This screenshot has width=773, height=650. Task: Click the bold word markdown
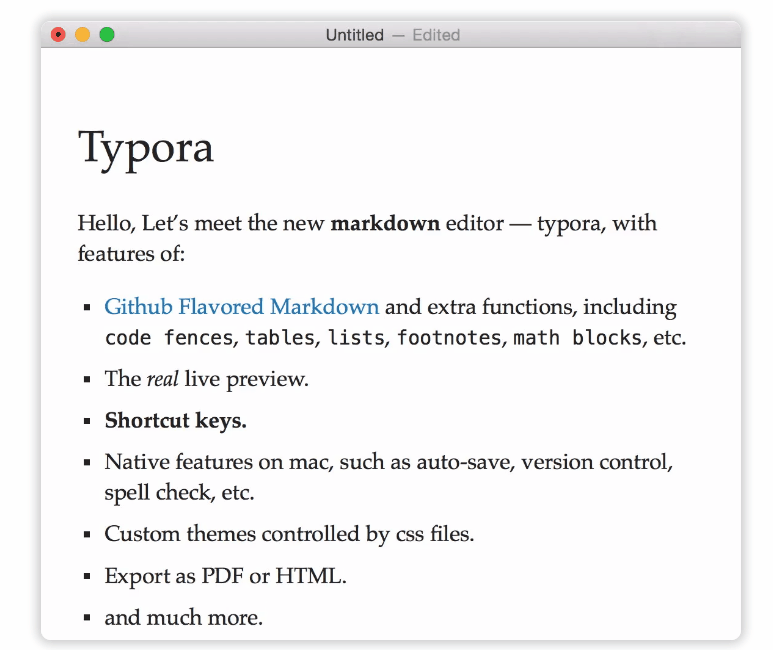(385, 223)
